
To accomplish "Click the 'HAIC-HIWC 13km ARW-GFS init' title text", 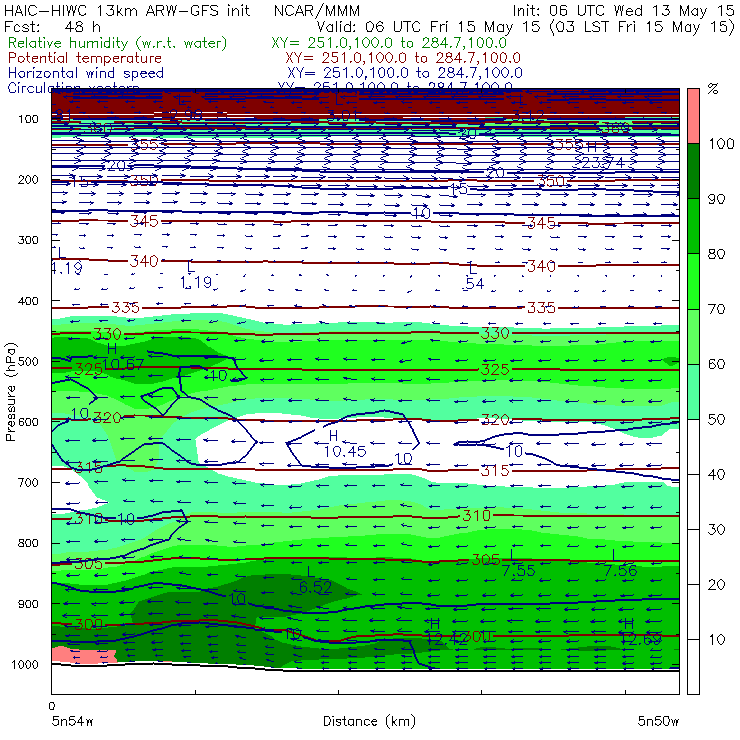I will [x=127, y=10].
